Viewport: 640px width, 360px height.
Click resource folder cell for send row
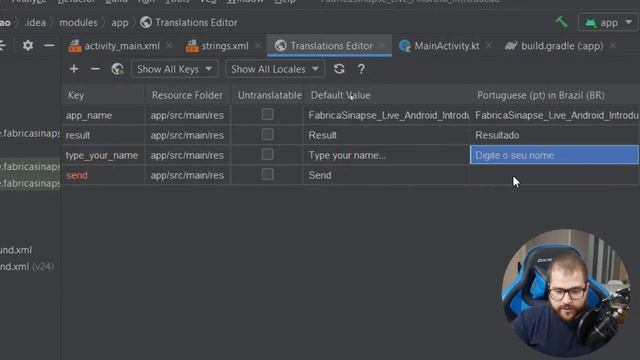coord(187,175)
